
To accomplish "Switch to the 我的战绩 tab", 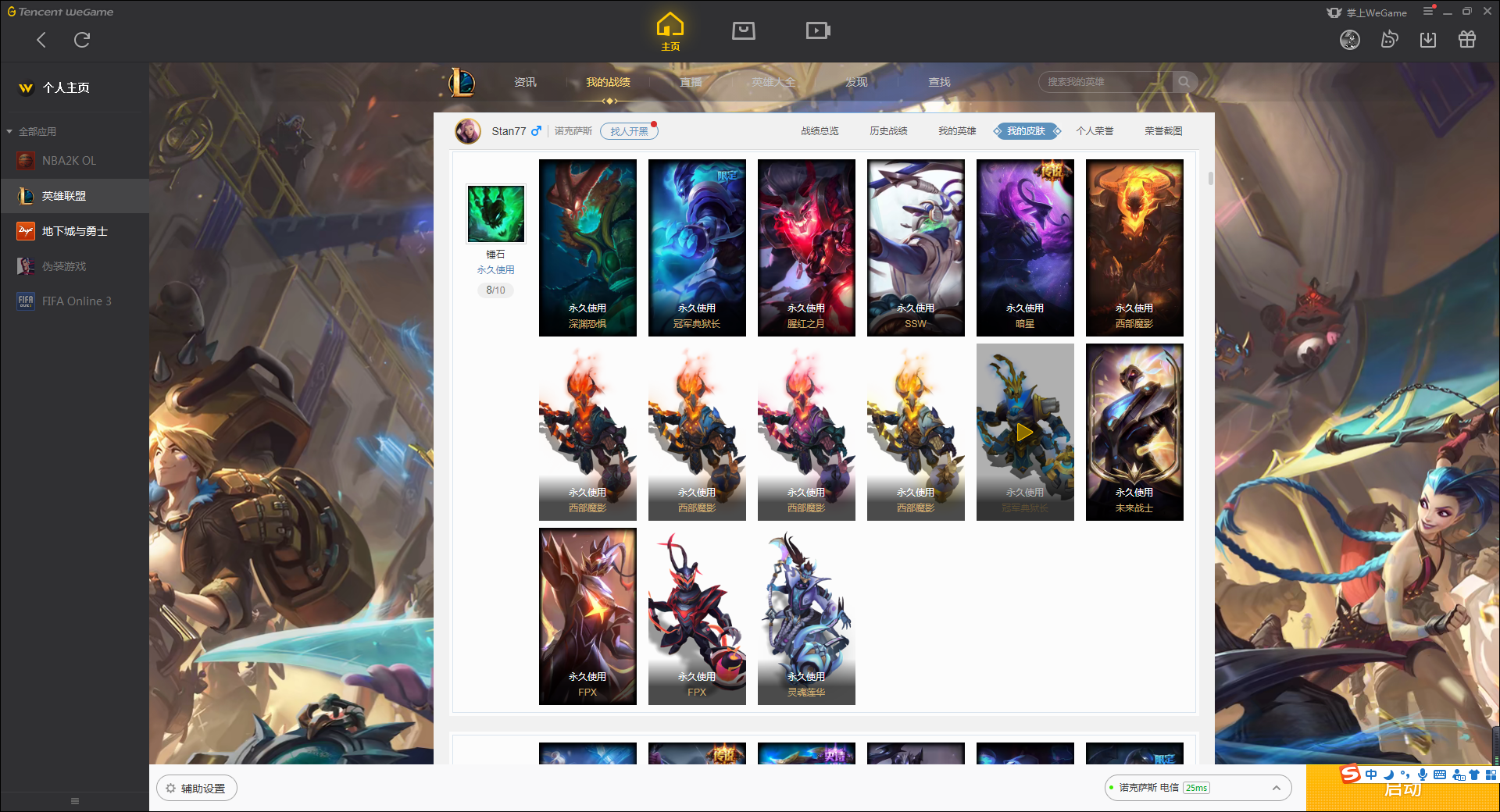I will (608, 82).
